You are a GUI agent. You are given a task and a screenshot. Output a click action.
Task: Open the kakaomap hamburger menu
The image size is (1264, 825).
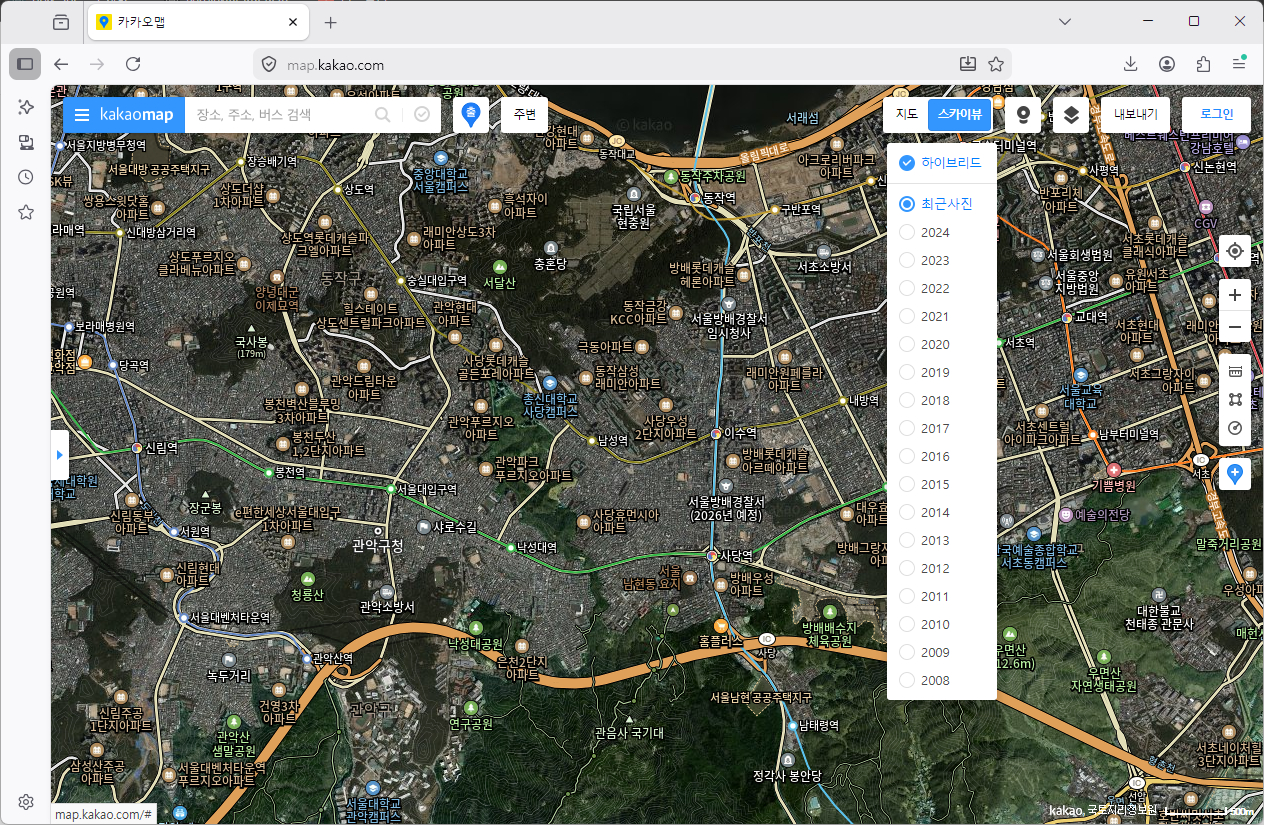(82, 115)
